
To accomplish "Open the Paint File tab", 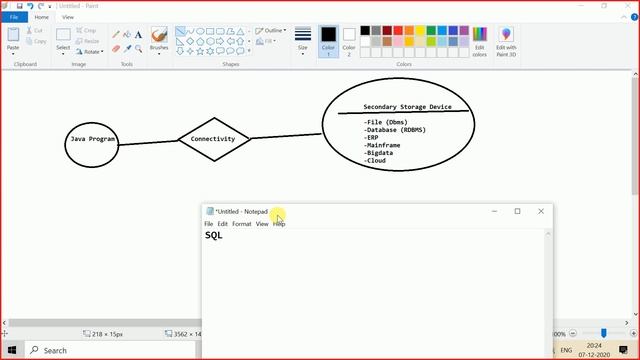I will [x=14, y=17].
